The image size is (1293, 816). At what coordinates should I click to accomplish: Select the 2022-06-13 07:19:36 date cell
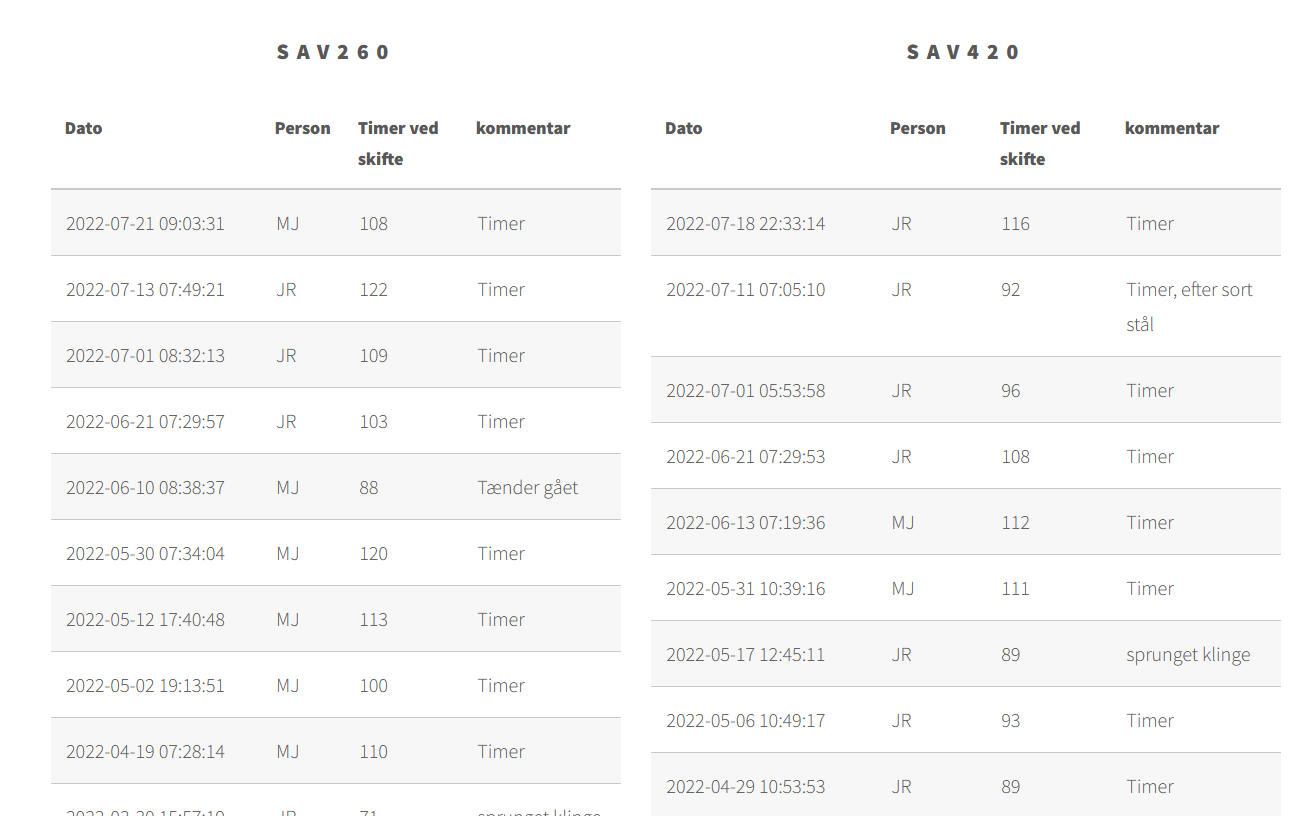point(745,522)
